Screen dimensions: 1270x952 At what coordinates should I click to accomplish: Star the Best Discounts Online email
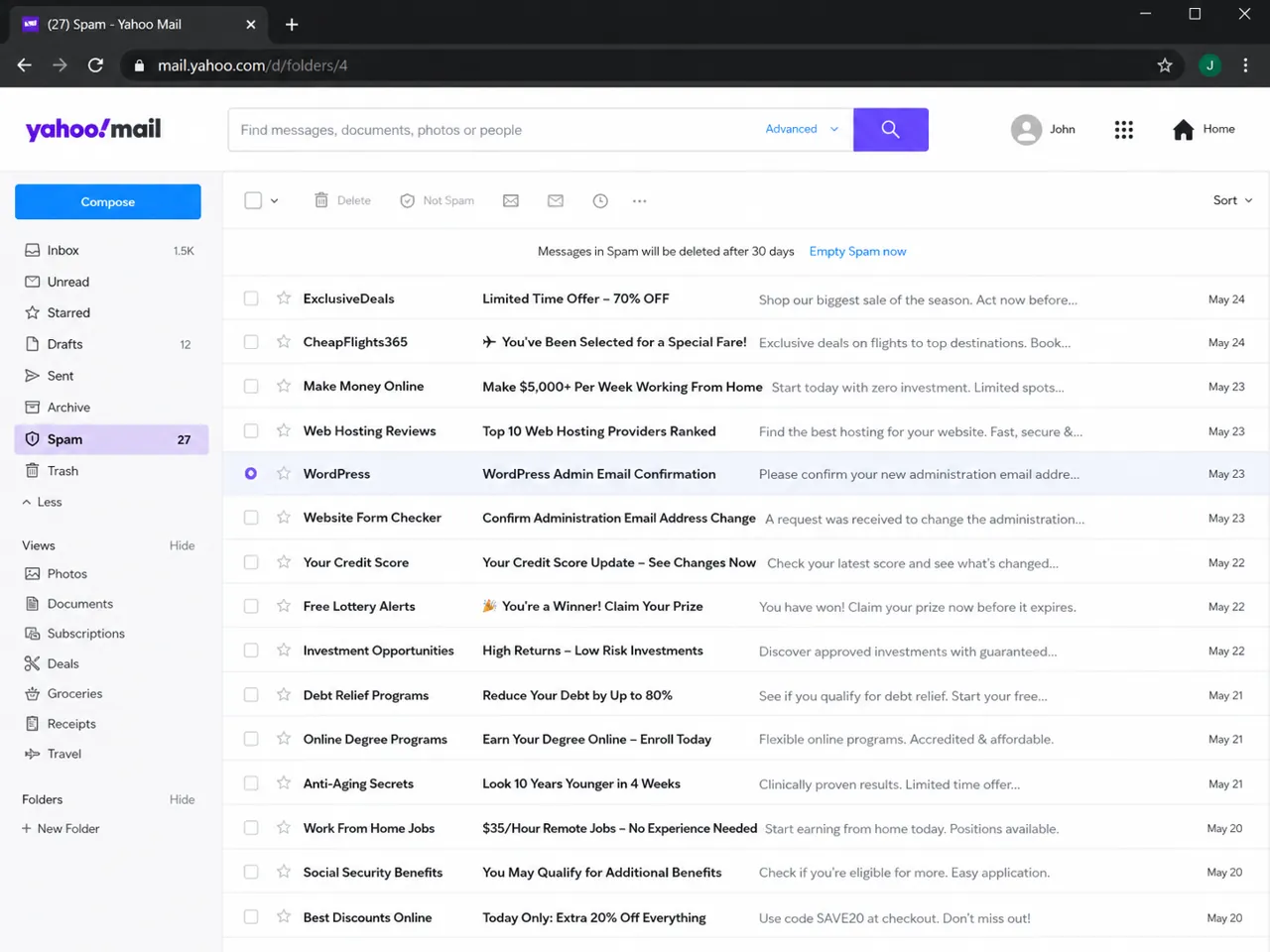click(x=284, y=917)
